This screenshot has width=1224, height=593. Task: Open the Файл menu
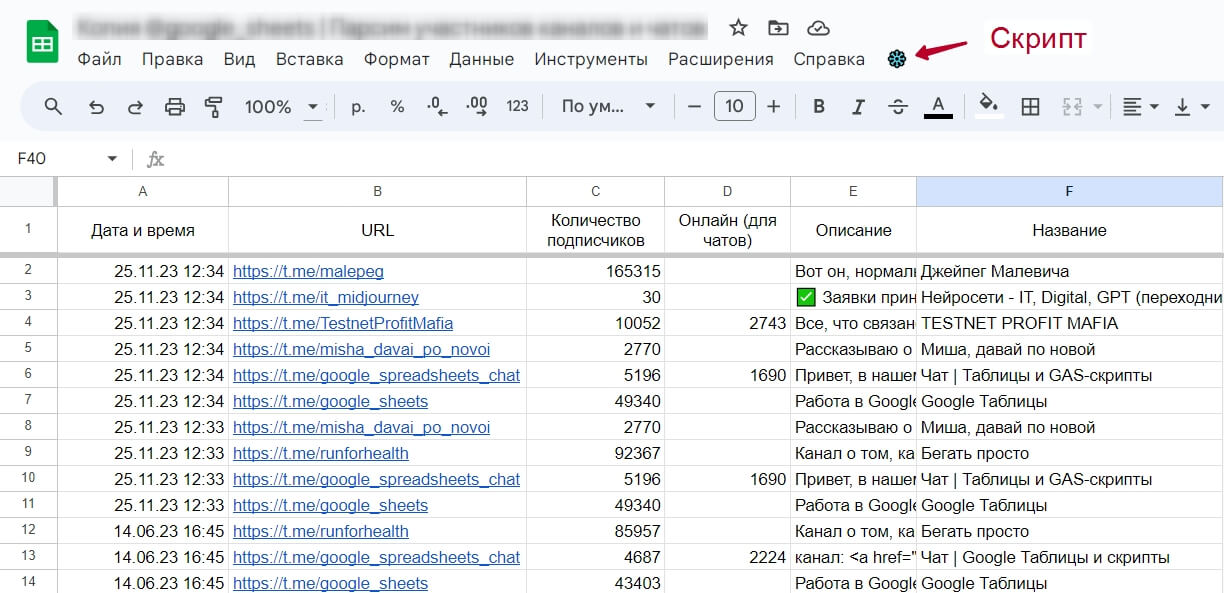(x=99, y=59)
